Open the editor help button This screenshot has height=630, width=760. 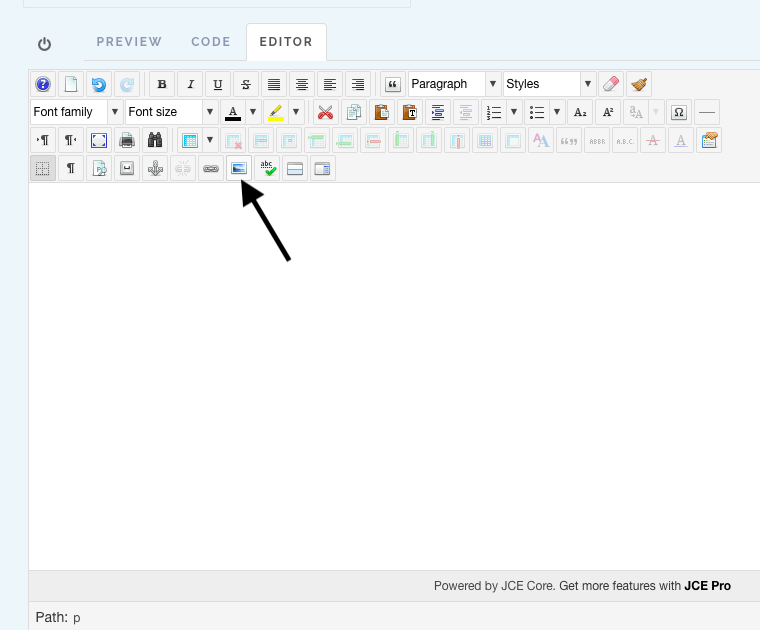click(x=43, y=84)
